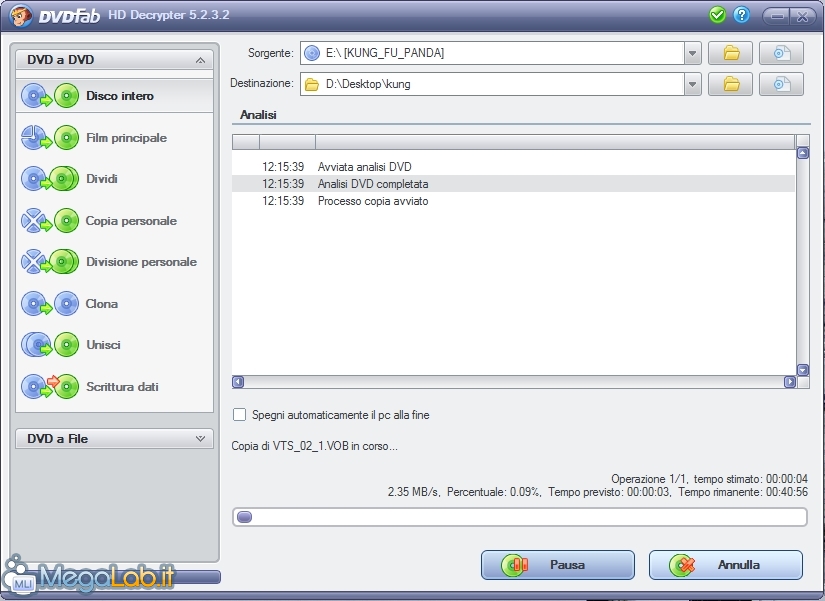Click the Unisci merge disc icon
The width and height of the screenshot is (825, 601).
pyautogui.click(x=50, y=345)
